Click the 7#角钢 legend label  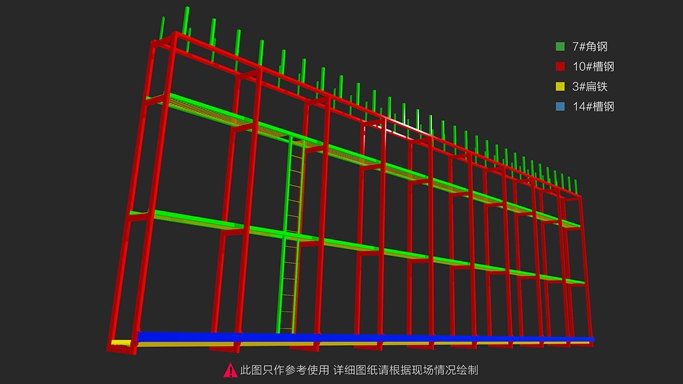coord(590,46)
